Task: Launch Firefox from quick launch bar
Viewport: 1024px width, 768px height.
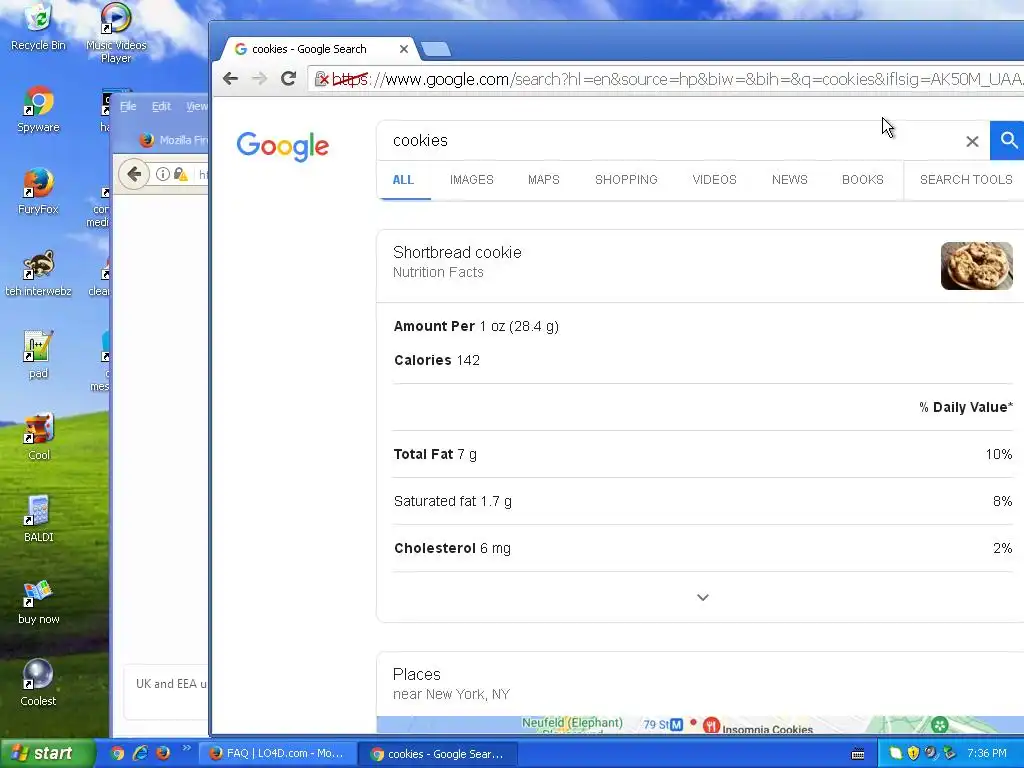Action: 163,753
